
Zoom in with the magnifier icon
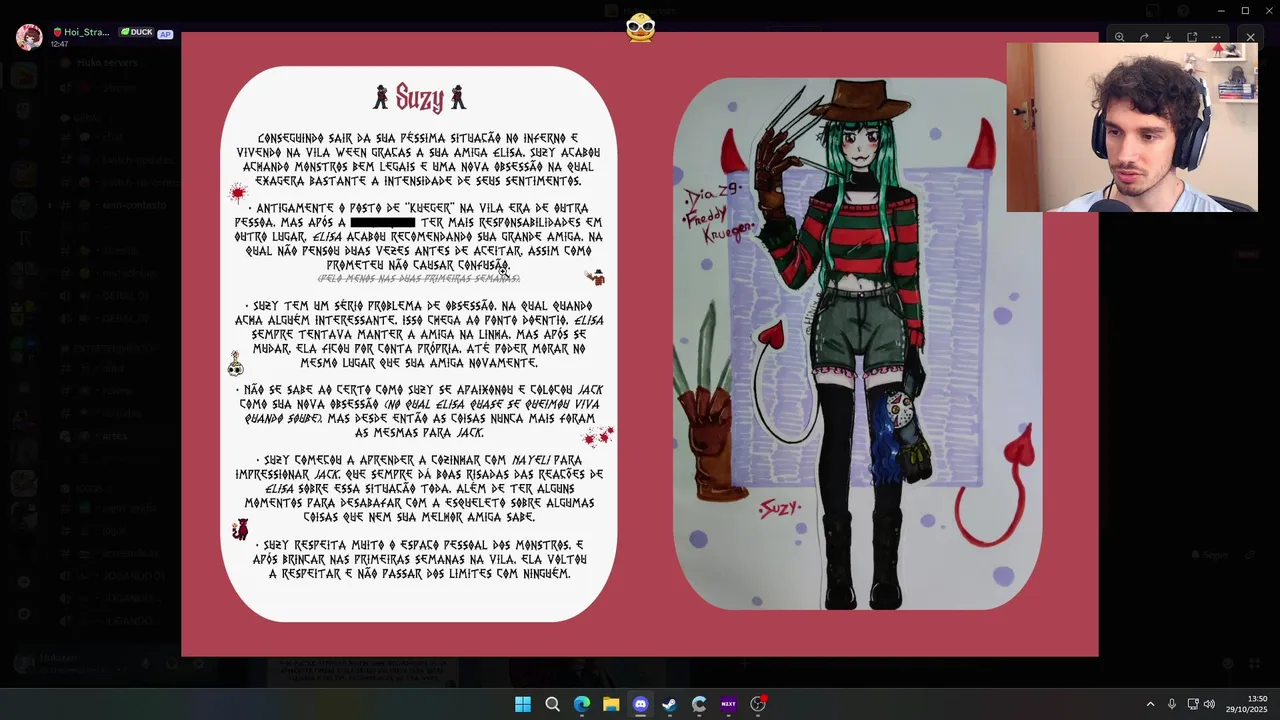[x=1119, y=37]
